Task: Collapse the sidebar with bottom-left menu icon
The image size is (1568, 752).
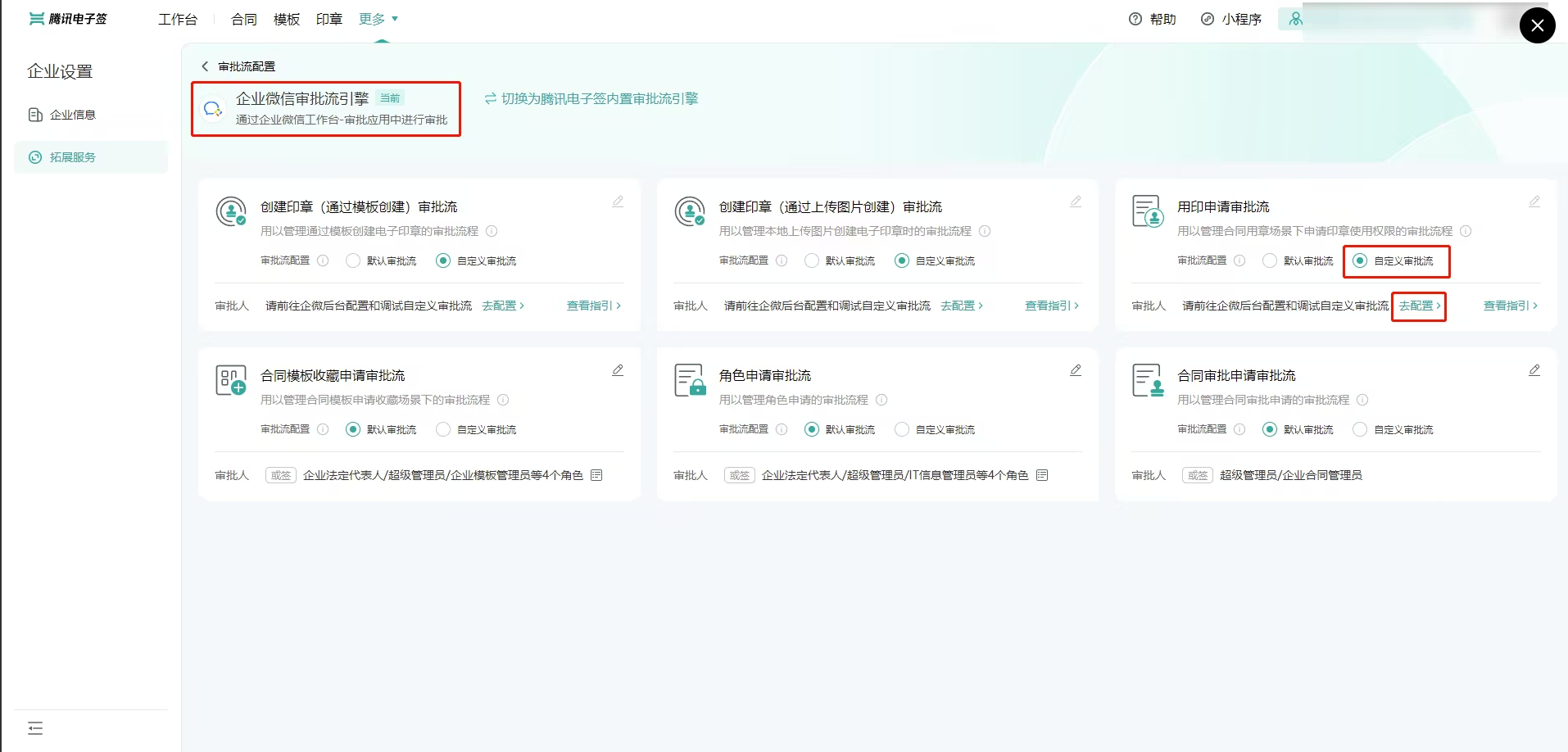Action: [x=35, y=728]
